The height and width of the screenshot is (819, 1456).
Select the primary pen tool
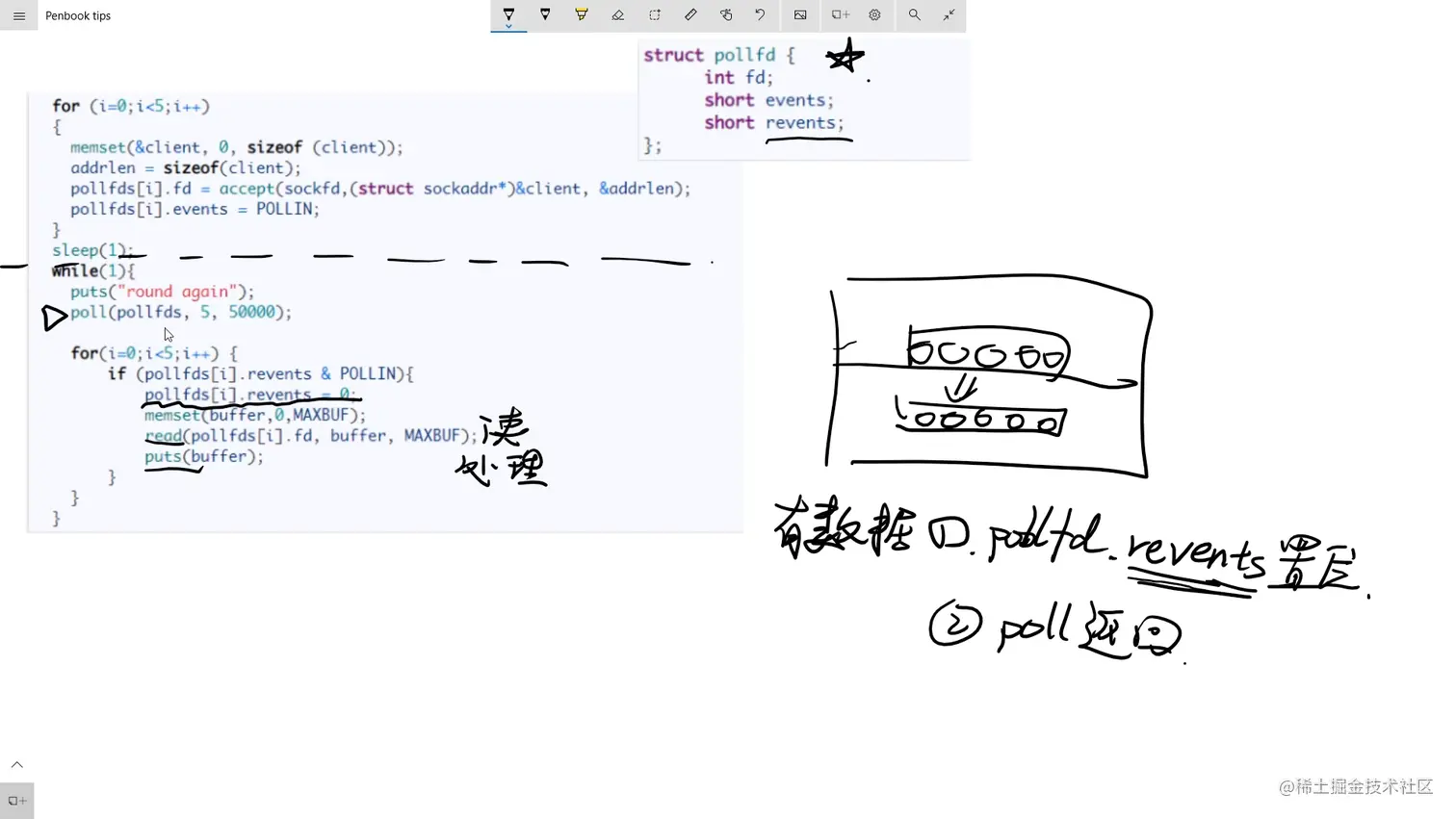click(x=508, y=14)
